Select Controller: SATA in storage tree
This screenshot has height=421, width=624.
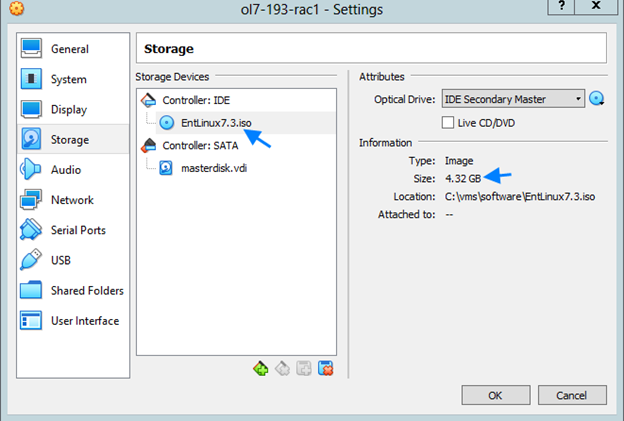point(236,146)
